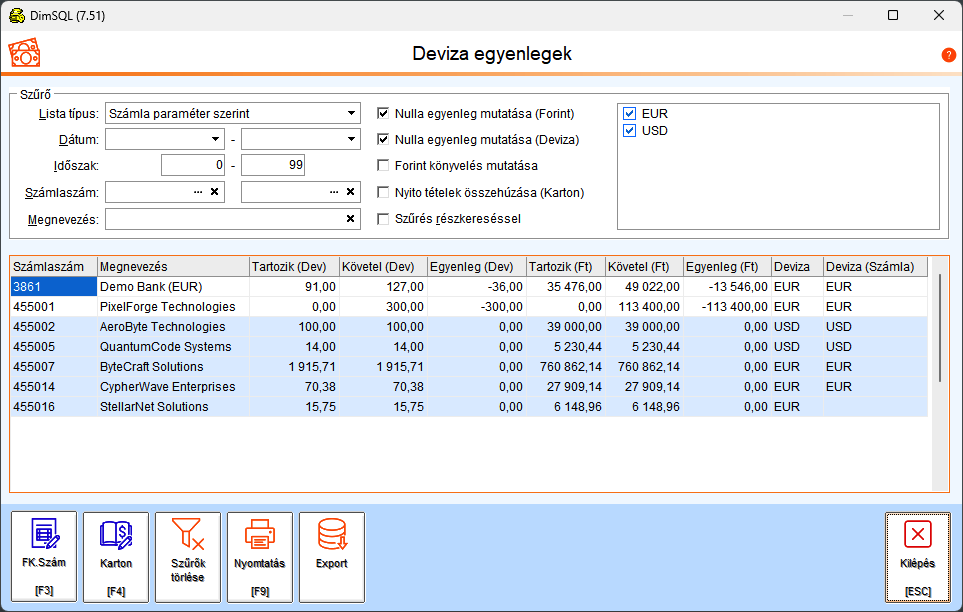Clear the Megnevezés field with X
The image size is (963, 612).
coord(350,219)
